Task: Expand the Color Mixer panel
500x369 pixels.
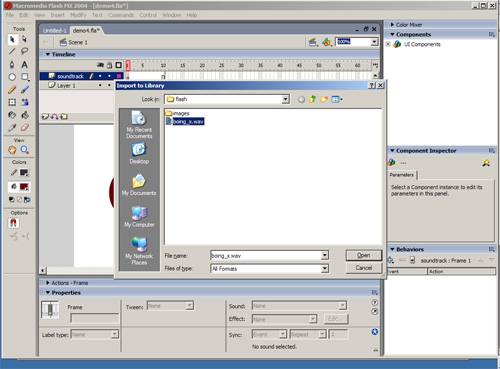Action: point(392,25)
